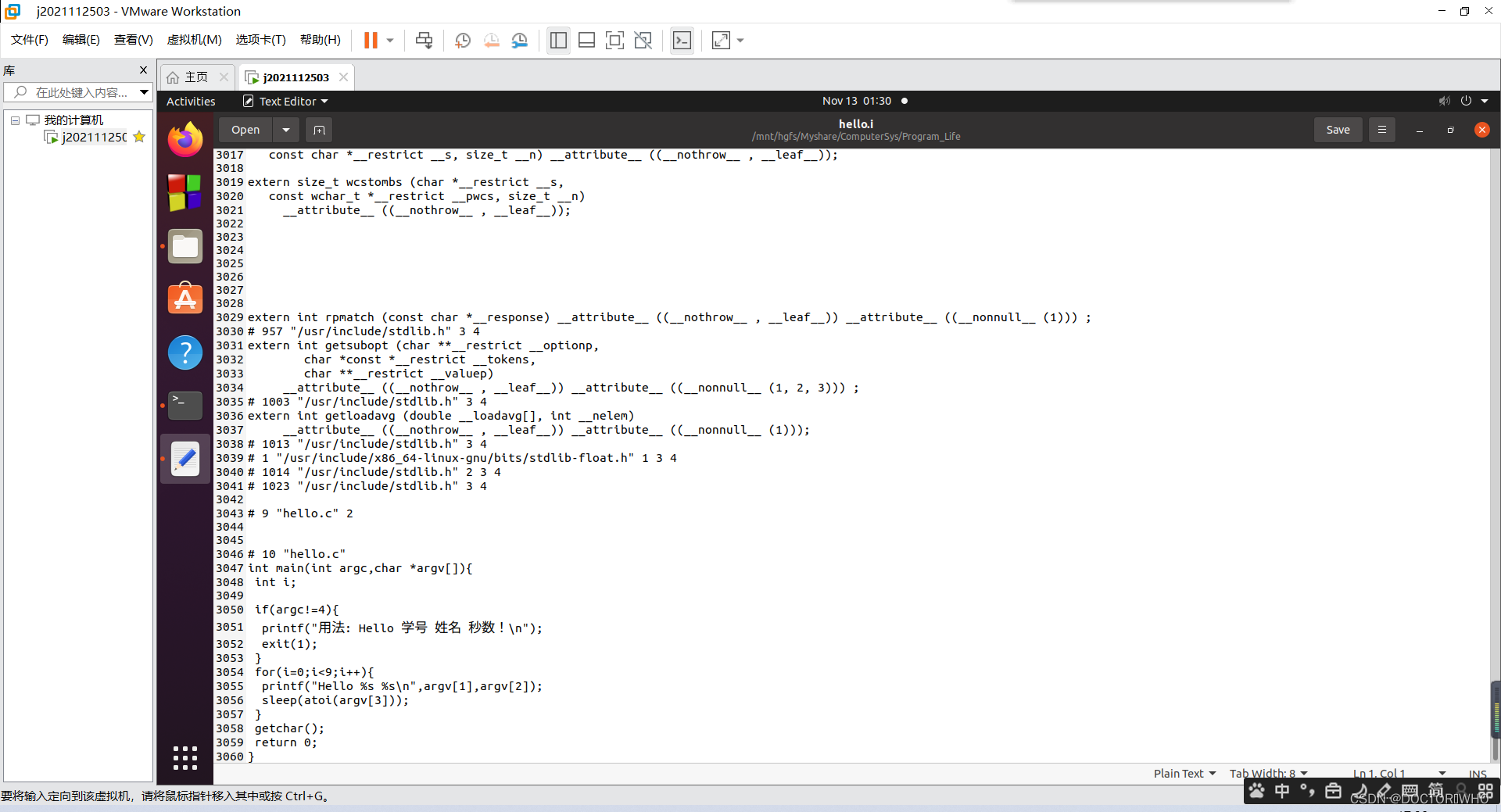Toggle the library sidebar view icon
The width and height of the screenshot is (1501, 812).
coord(558,40)
